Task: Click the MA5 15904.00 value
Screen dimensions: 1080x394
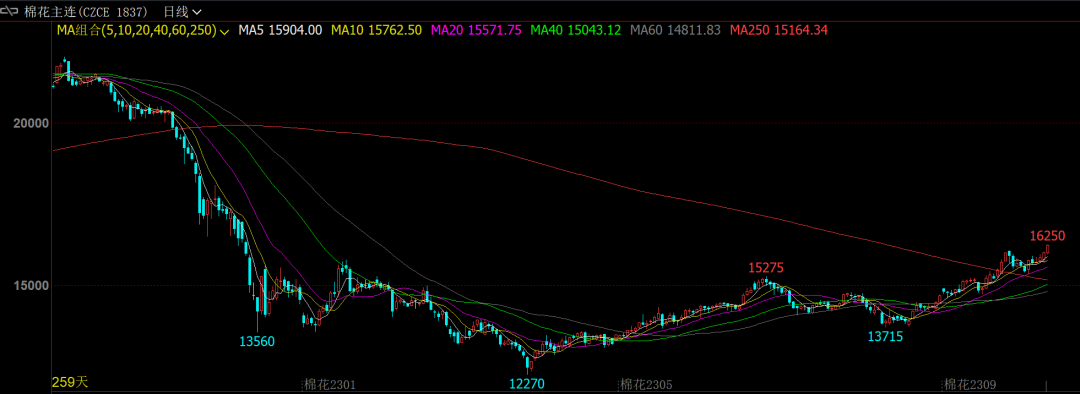Action: (280, 30)
